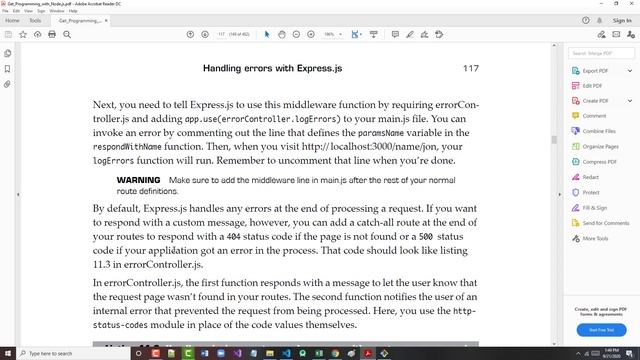Click the taskbar search box
Viewport: 640px width, 360px height.
tap(73, 353)
